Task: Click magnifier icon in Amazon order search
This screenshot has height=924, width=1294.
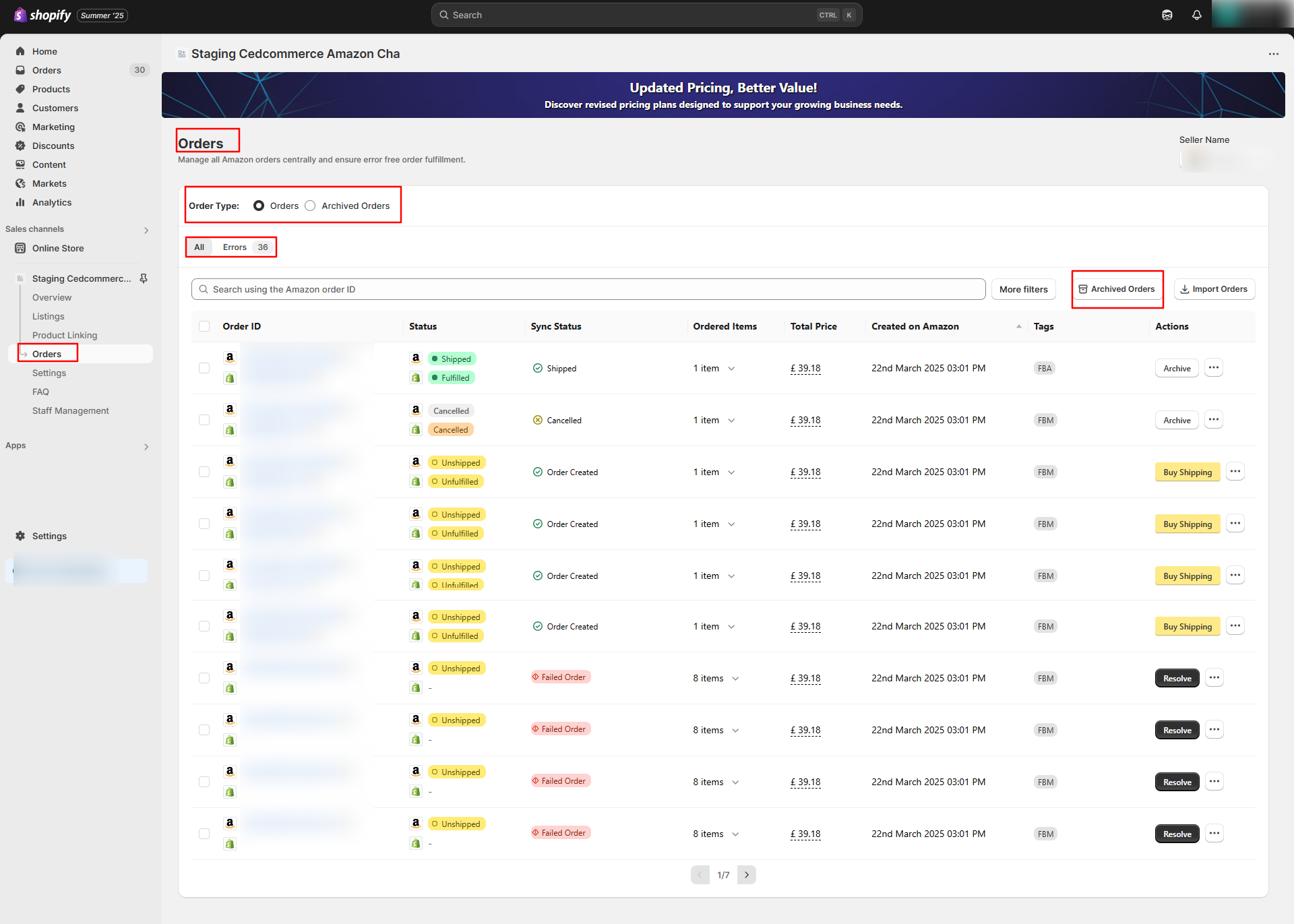Action: (204, 289)
